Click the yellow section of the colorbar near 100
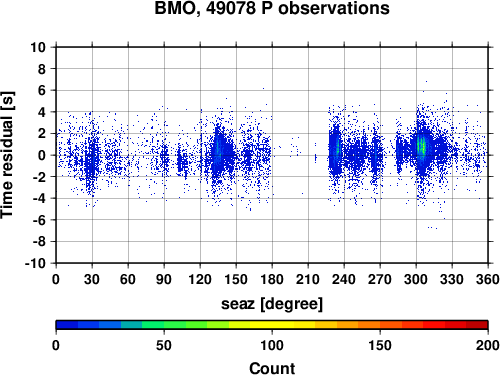 click(x=272, y=325)
